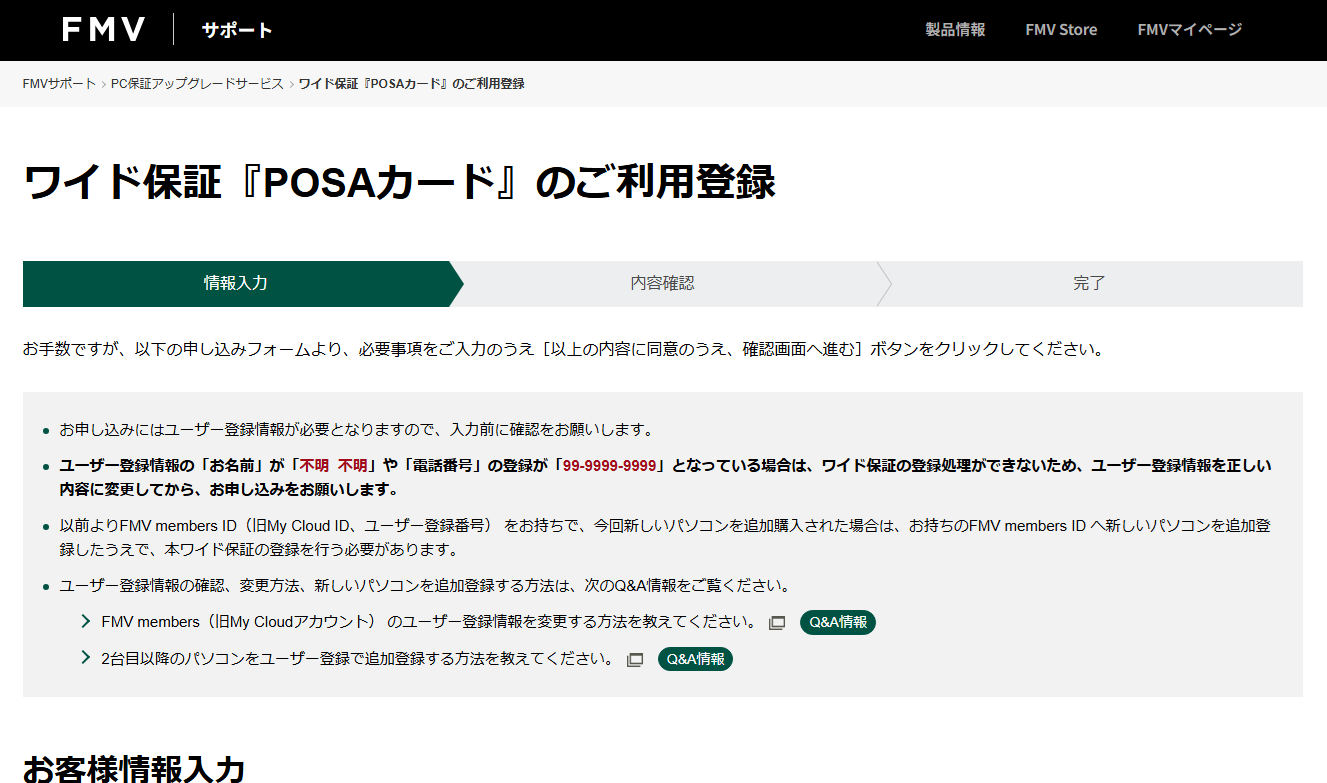Click new-window icon beside FMV members link

coord(777,623)
